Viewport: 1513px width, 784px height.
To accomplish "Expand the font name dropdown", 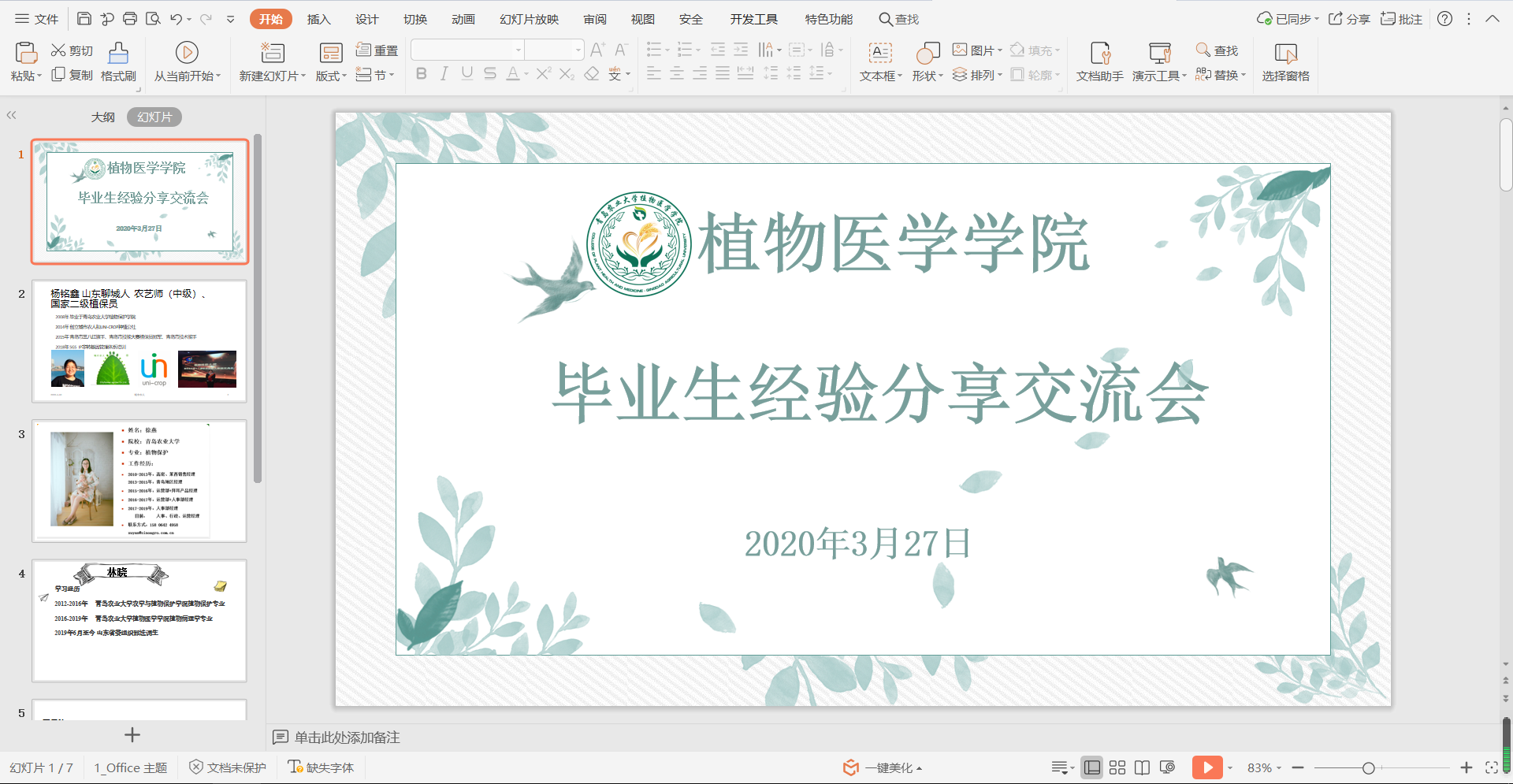I will click(518, 50).
